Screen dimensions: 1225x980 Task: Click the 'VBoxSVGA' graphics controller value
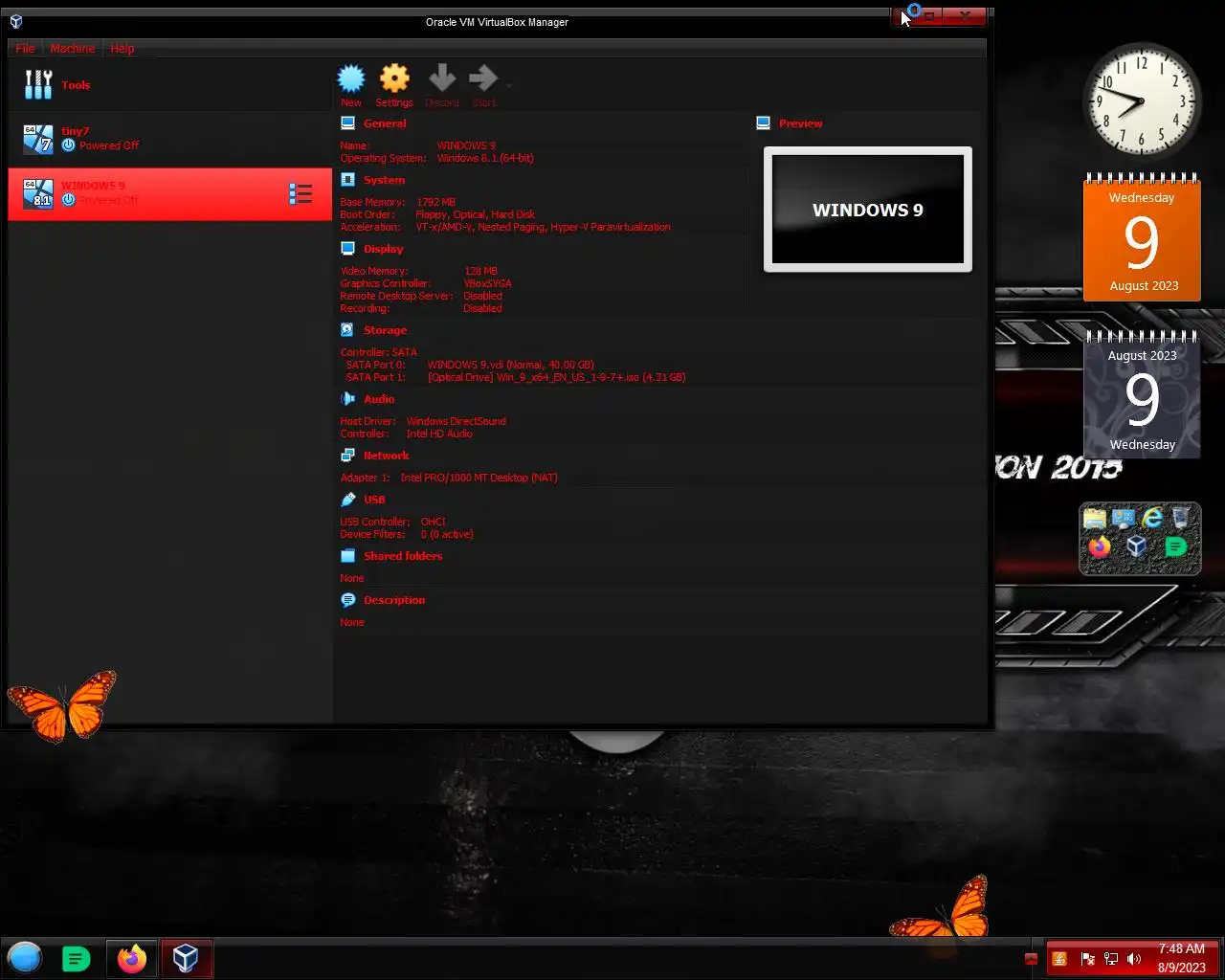[x=488, y=283]
